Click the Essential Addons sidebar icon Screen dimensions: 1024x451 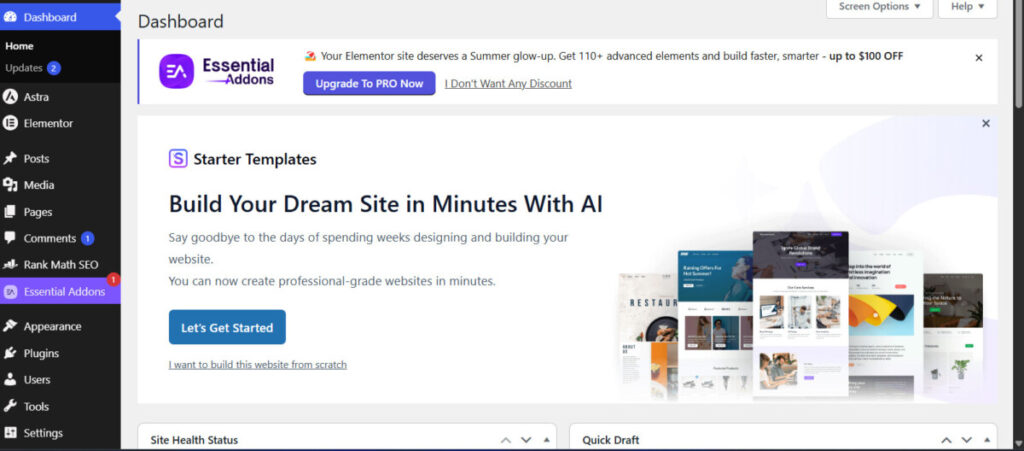10,292
